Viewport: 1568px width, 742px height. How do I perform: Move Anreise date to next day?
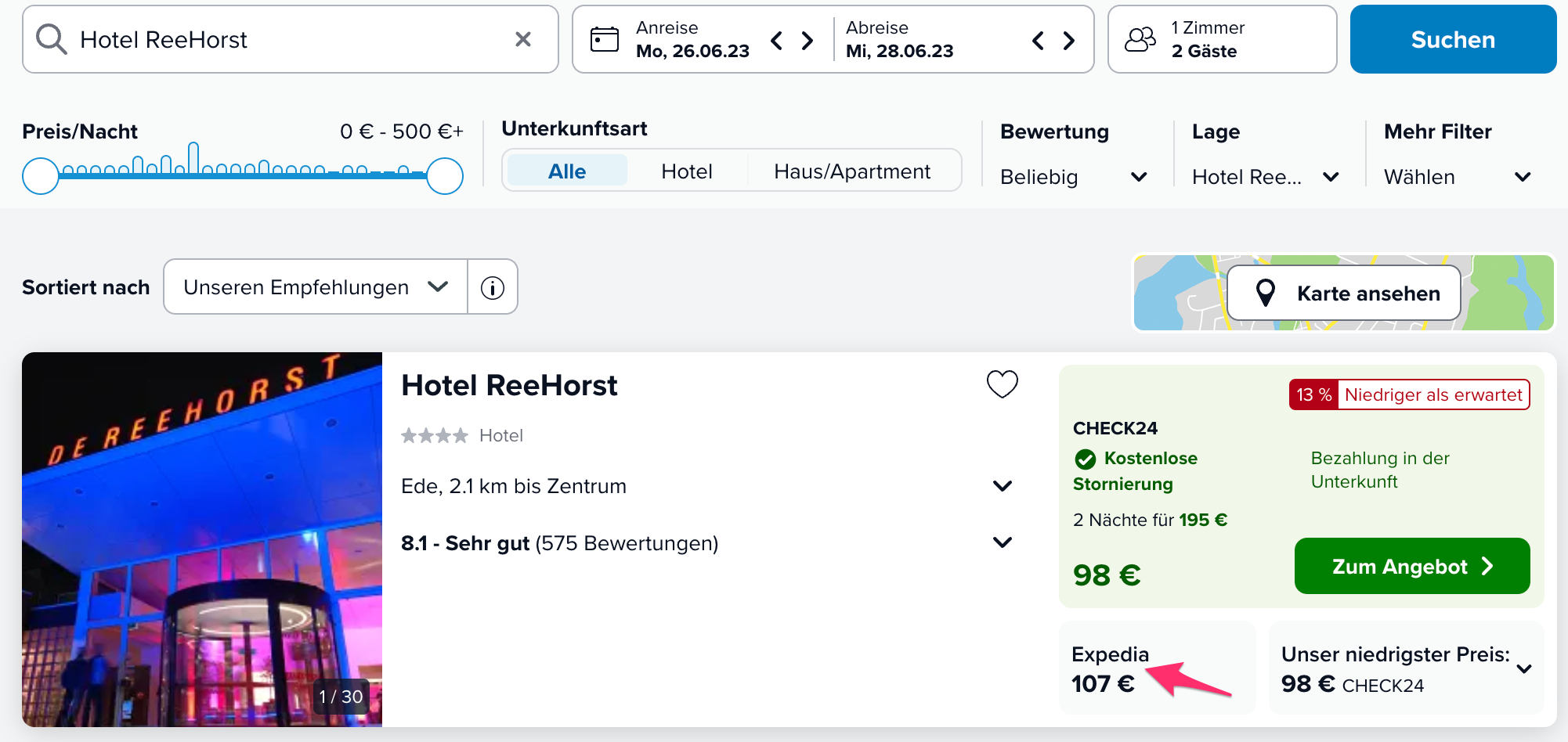click(x=807, y=40)
